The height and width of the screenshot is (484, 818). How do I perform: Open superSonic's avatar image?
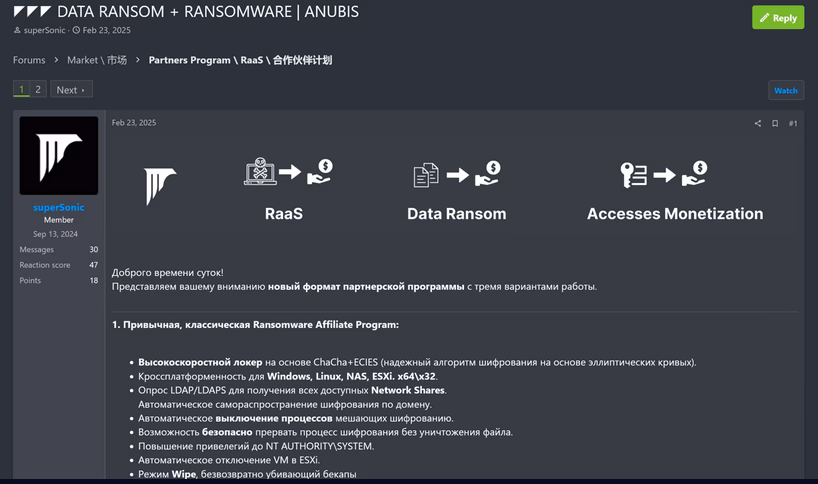click(59, 155)
